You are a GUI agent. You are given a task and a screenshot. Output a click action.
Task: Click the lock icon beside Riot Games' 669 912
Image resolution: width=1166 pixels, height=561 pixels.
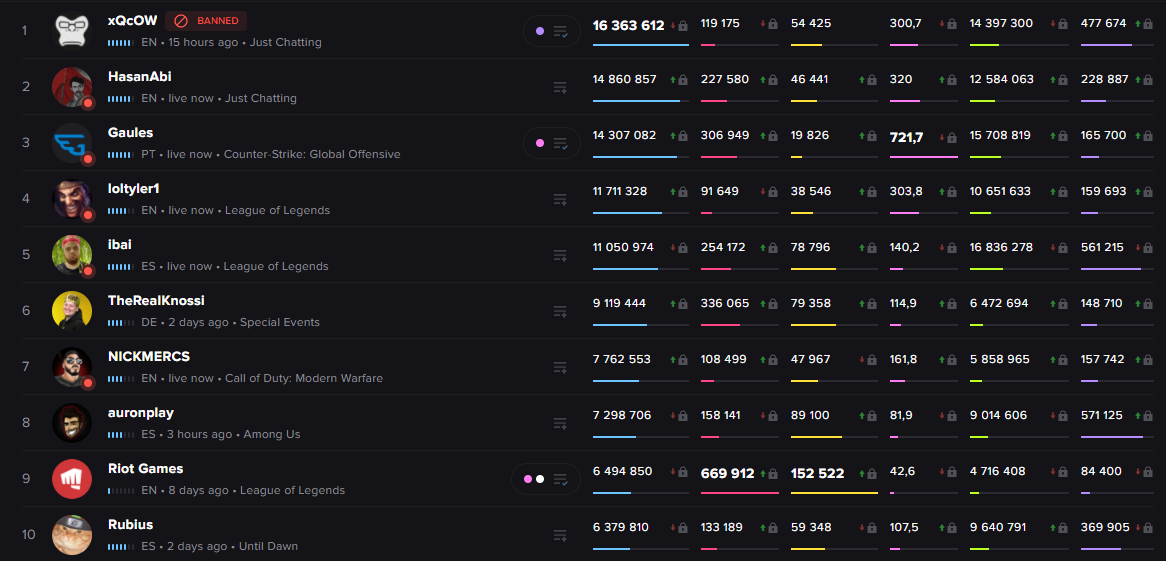pos(773,474)
